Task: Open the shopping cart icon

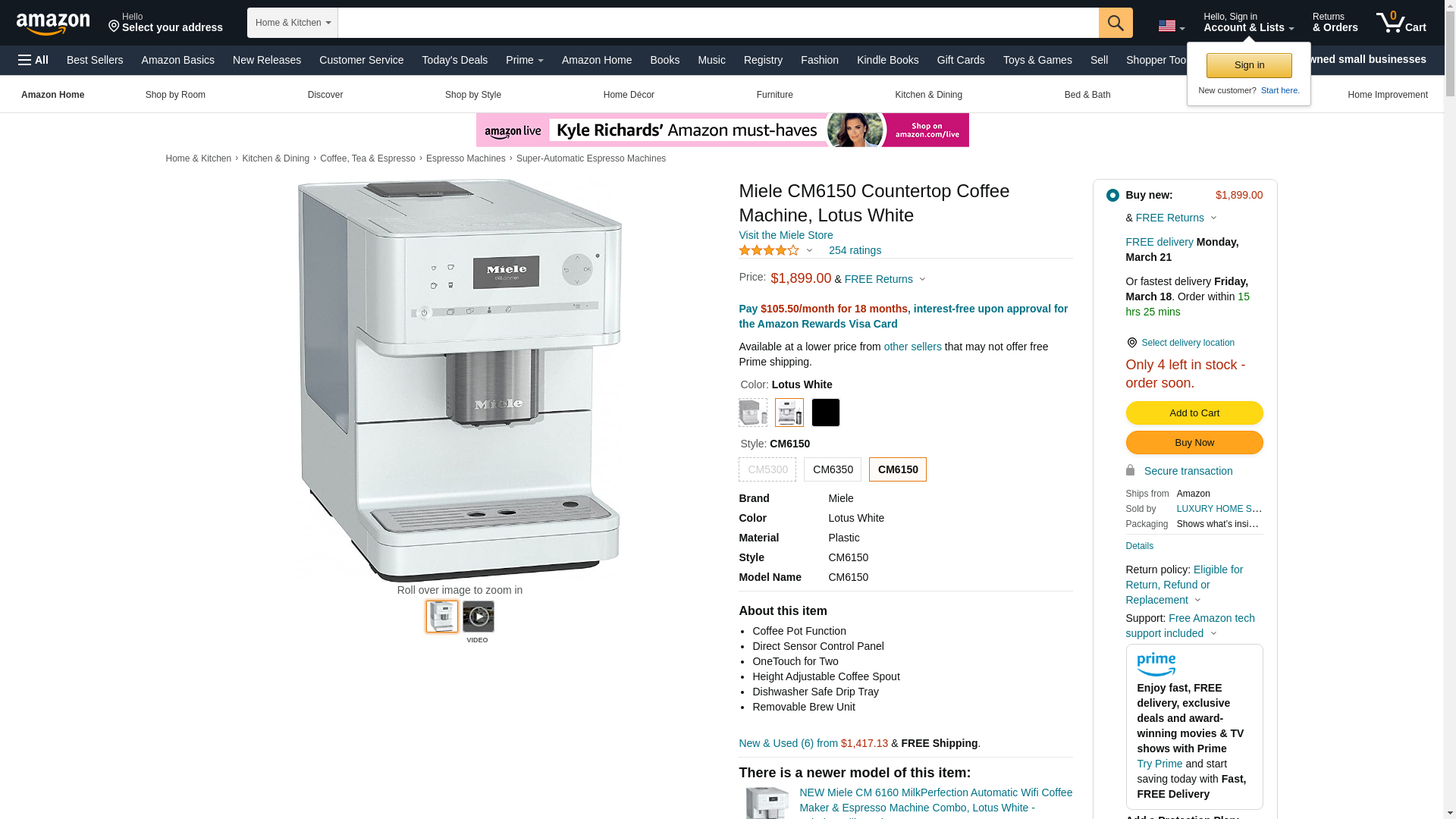Action: click(x=1401, y=23)
